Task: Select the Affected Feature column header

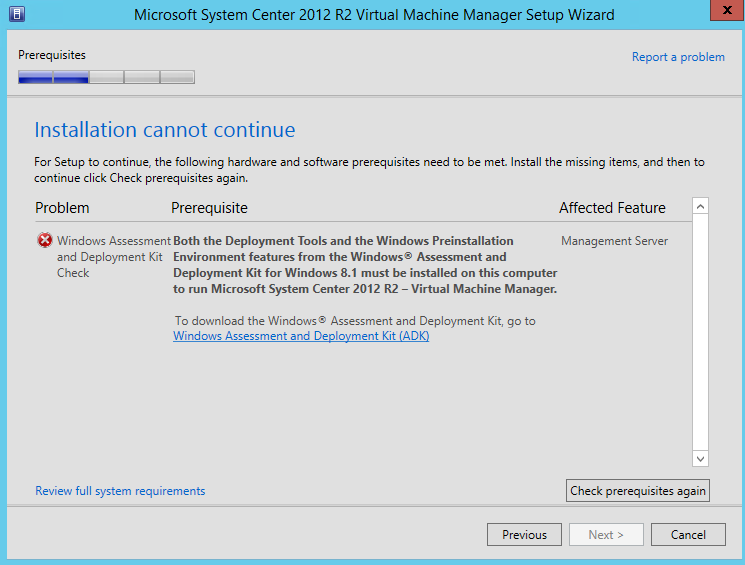Action: [612, 208]
